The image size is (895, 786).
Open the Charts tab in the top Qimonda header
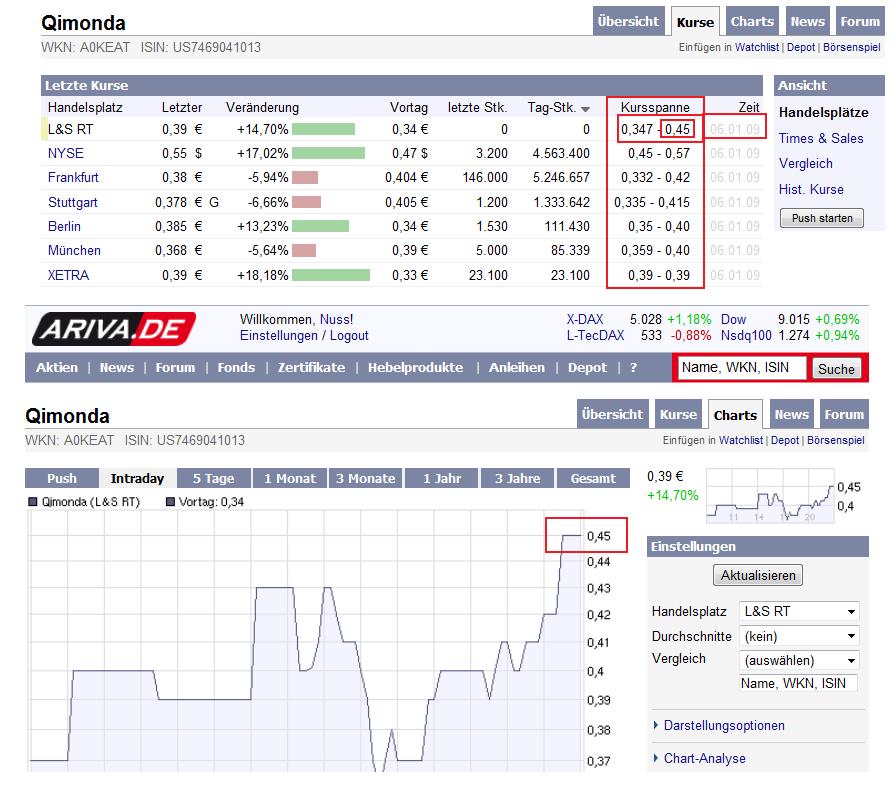752,21
